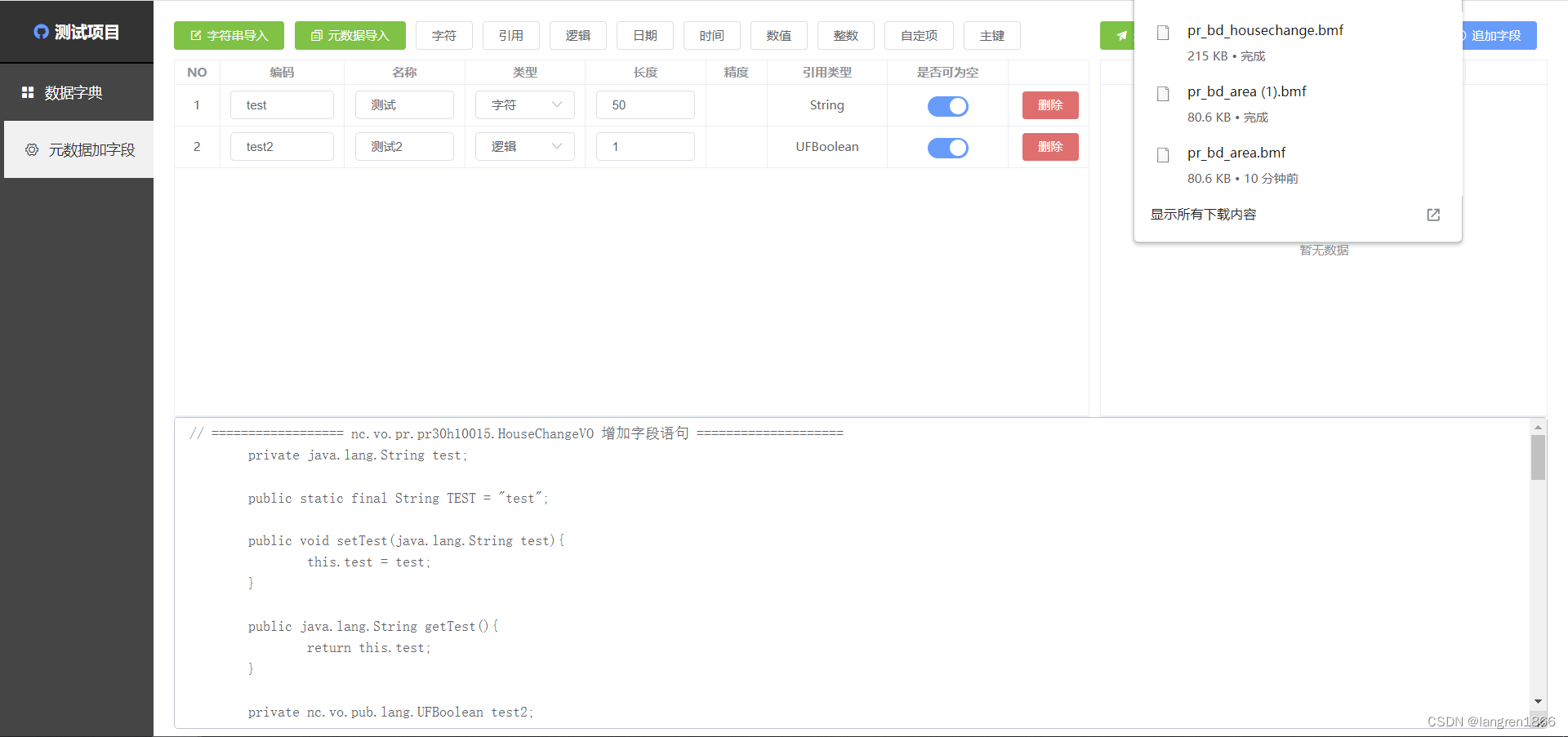Click the String 引用类型 cell
The width and height of the screenshot is (1568, 737).
pos(826,105)
